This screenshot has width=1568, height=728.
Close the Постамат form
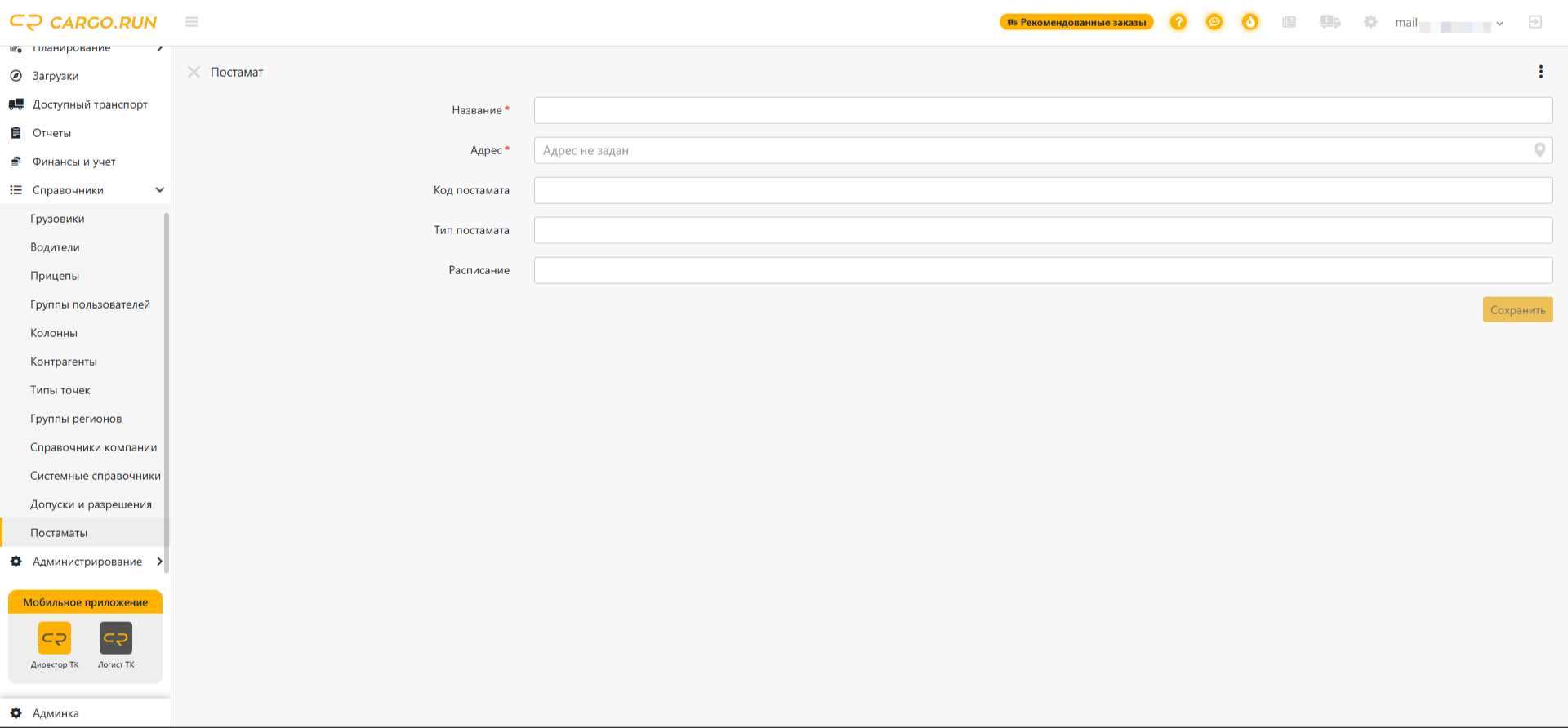[x=194, y=72]
